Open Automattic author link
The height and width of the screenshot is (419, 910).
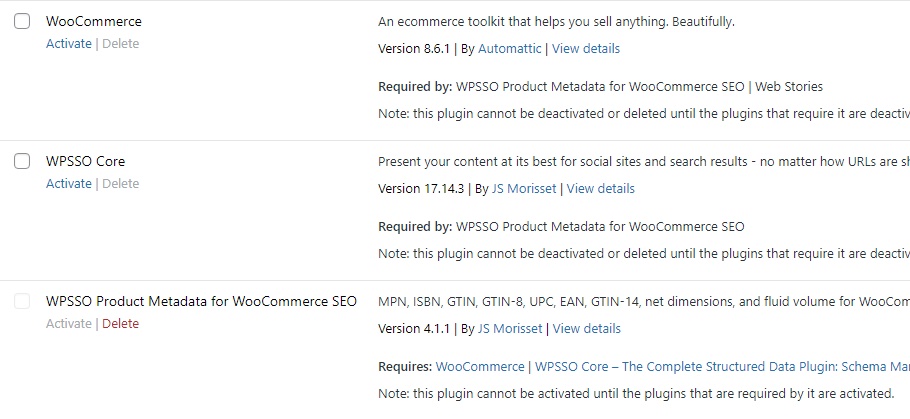pos(509,48)
